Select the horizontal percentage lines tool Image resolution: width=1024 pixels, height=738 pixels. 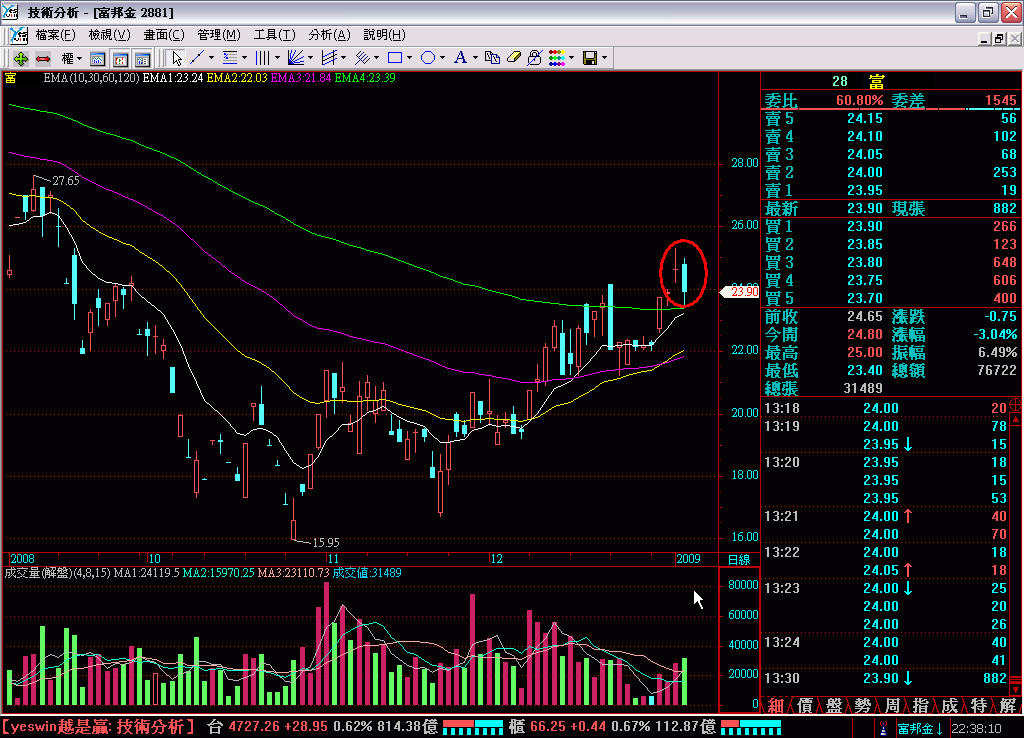pyautogui.click(x=230, y=58)
